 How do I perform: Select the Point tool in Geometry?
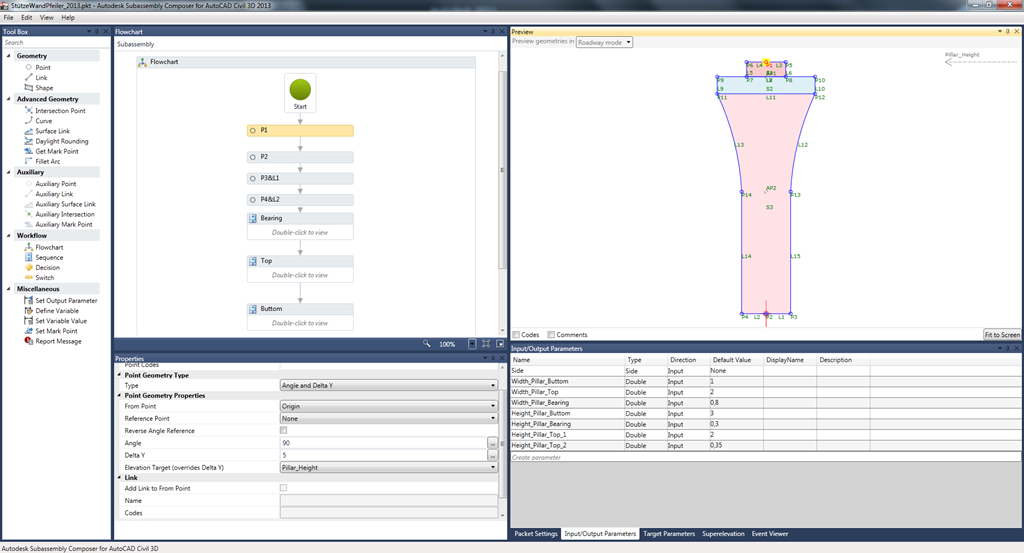coord(42,67)
